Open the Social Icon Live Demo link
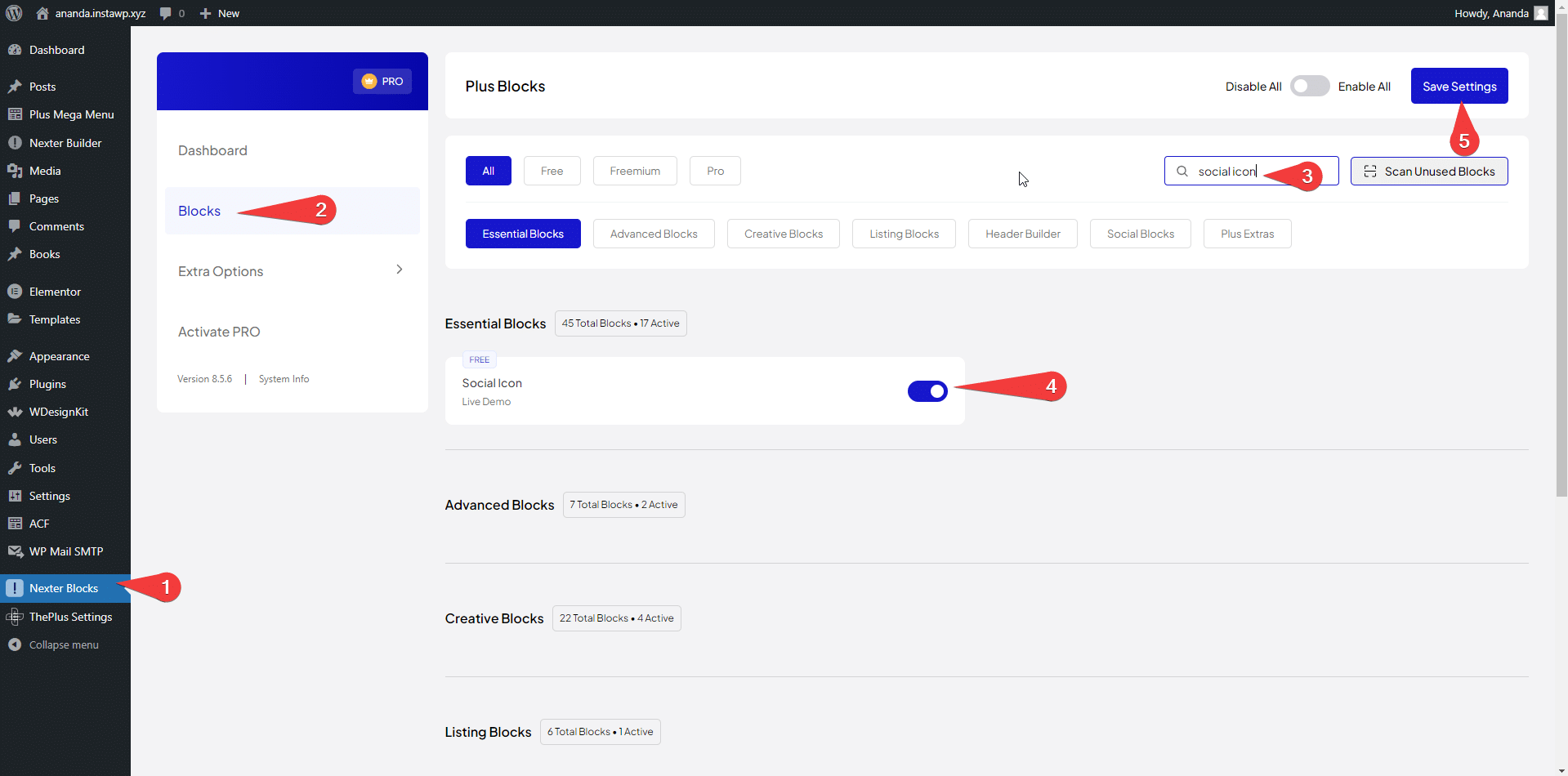 click(485, 401)
